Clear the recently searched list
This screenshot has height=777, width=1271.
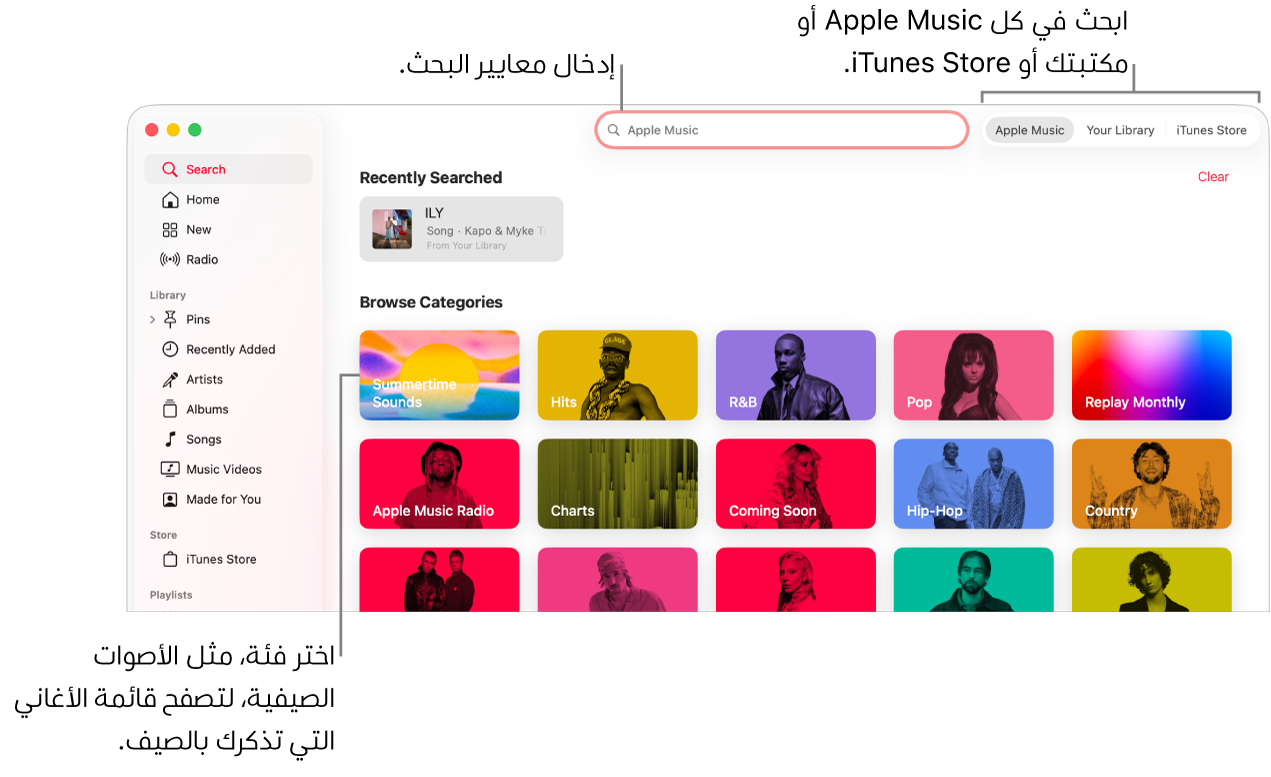[1213, 176]
